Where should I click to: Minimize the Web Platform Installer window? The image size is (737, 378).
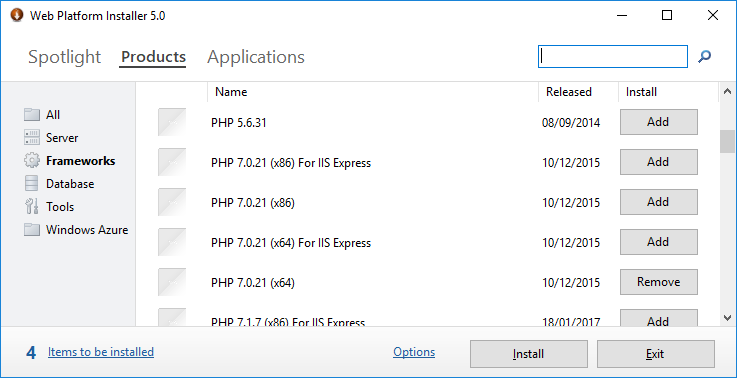click(x=622, y=16)
